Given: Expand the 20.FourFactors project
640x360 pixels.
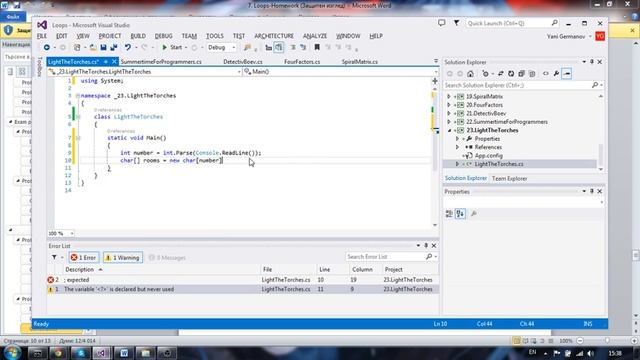Looking at the screenshot, I should (x=449, y=105).
